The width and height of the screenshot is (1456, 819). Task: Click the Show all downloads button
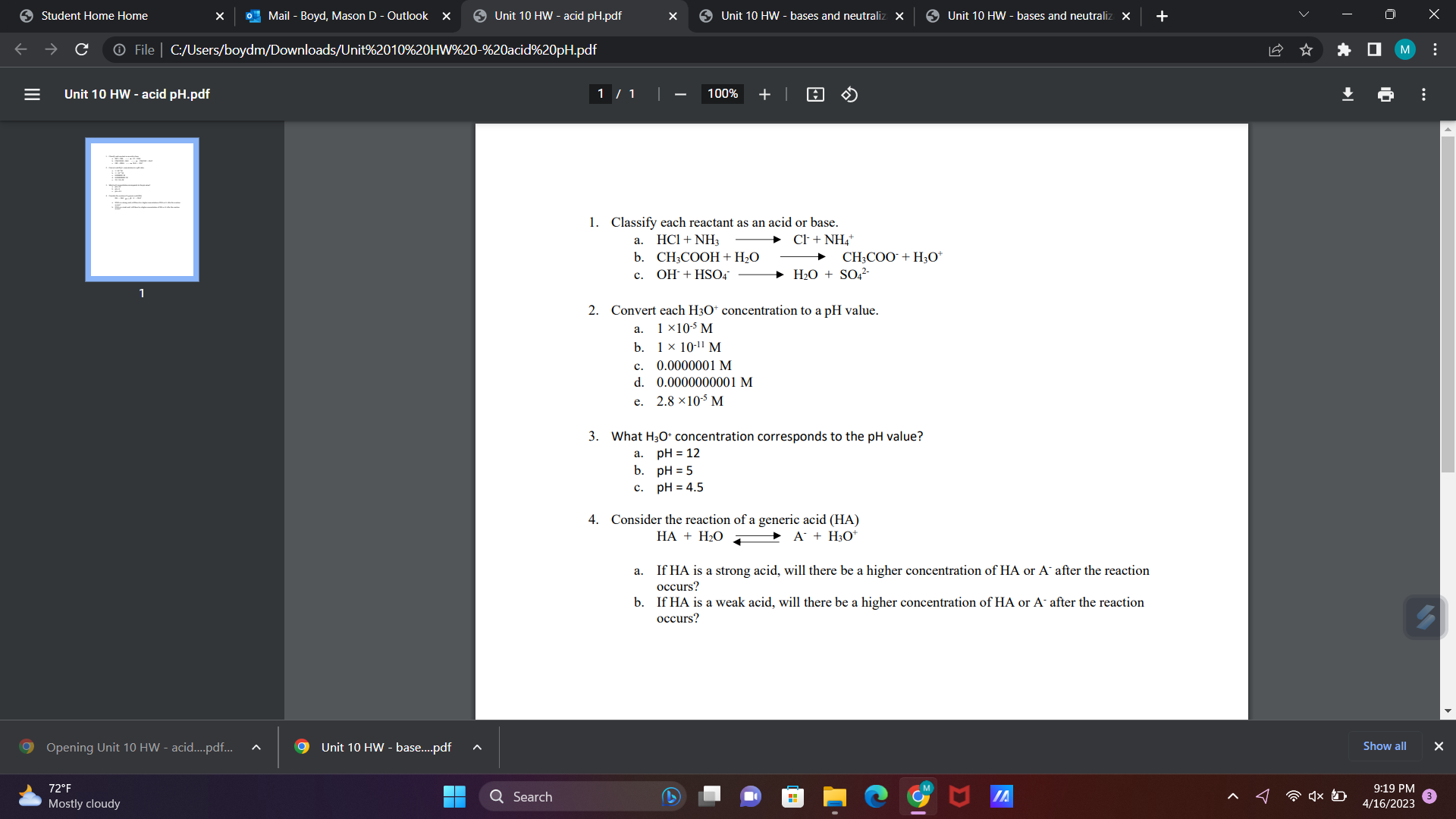coord(1383,745)
